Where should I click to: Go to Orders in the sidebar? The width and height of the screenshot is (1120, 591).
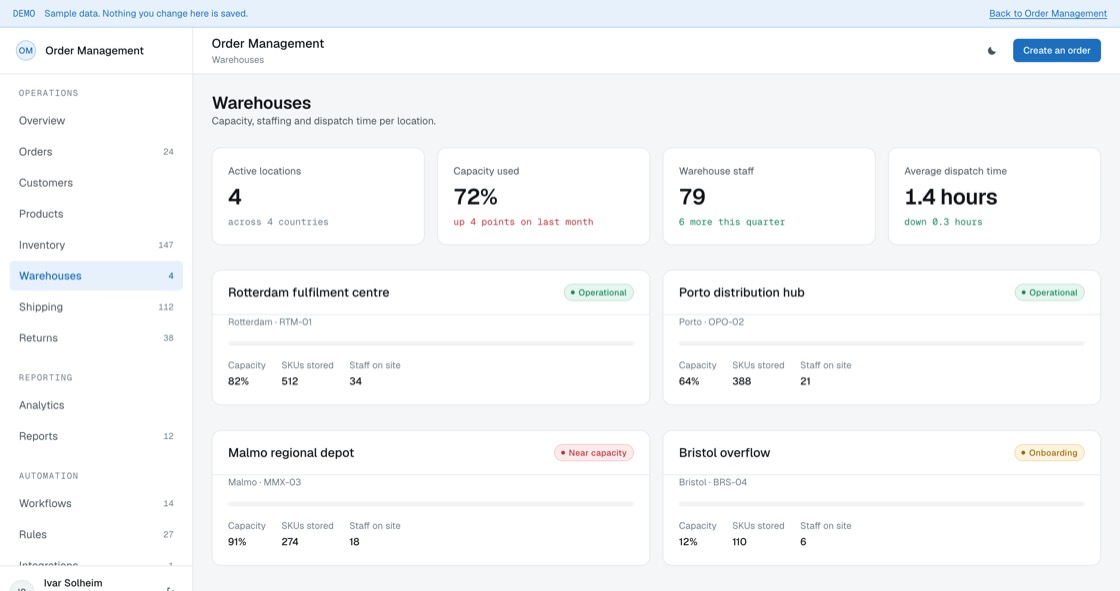96,152
